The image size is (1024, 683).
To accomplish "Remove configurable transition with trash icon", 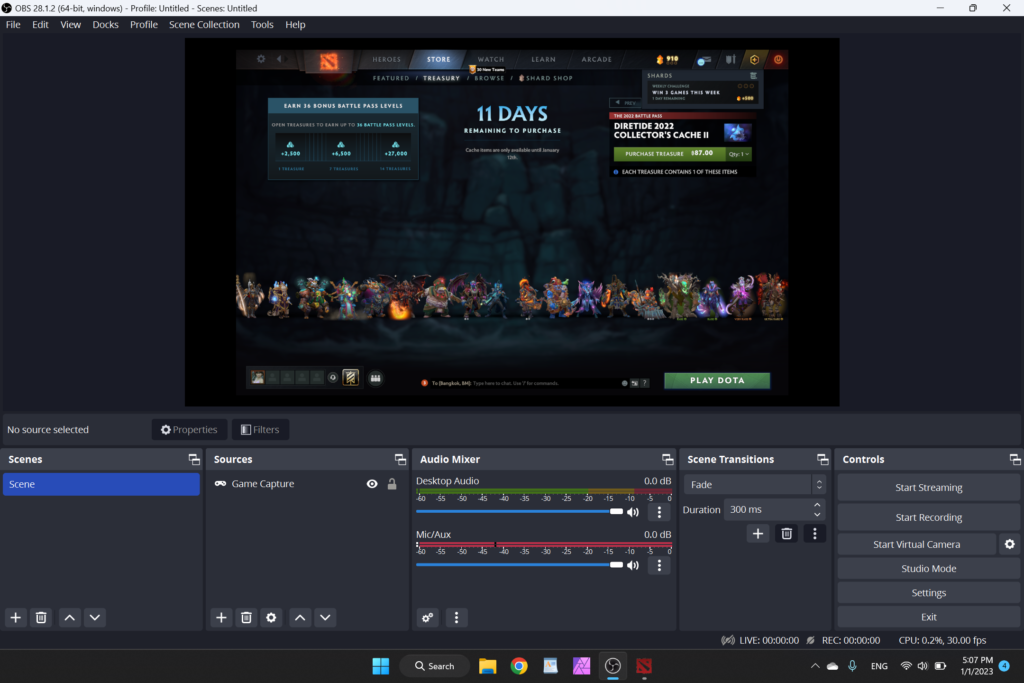I will (x=786, y=533).
